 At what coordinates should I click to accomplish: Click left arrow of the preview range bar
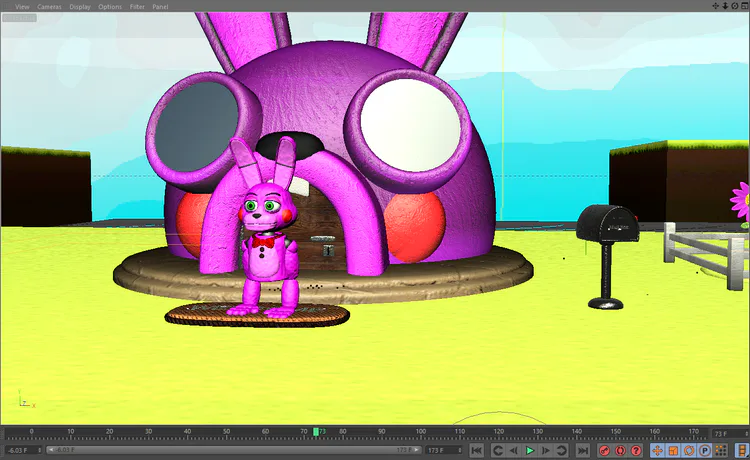coord(50,450)
